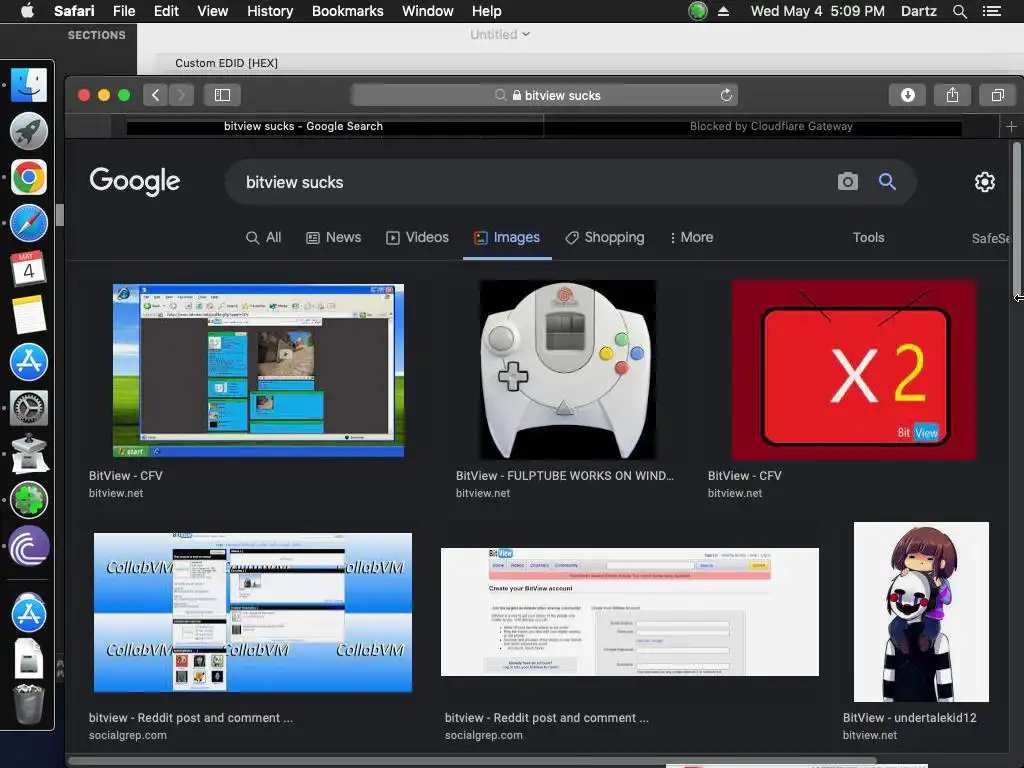Open the History menu
The width and height of the screenshot is (1024, 768).
pos(270,11)
